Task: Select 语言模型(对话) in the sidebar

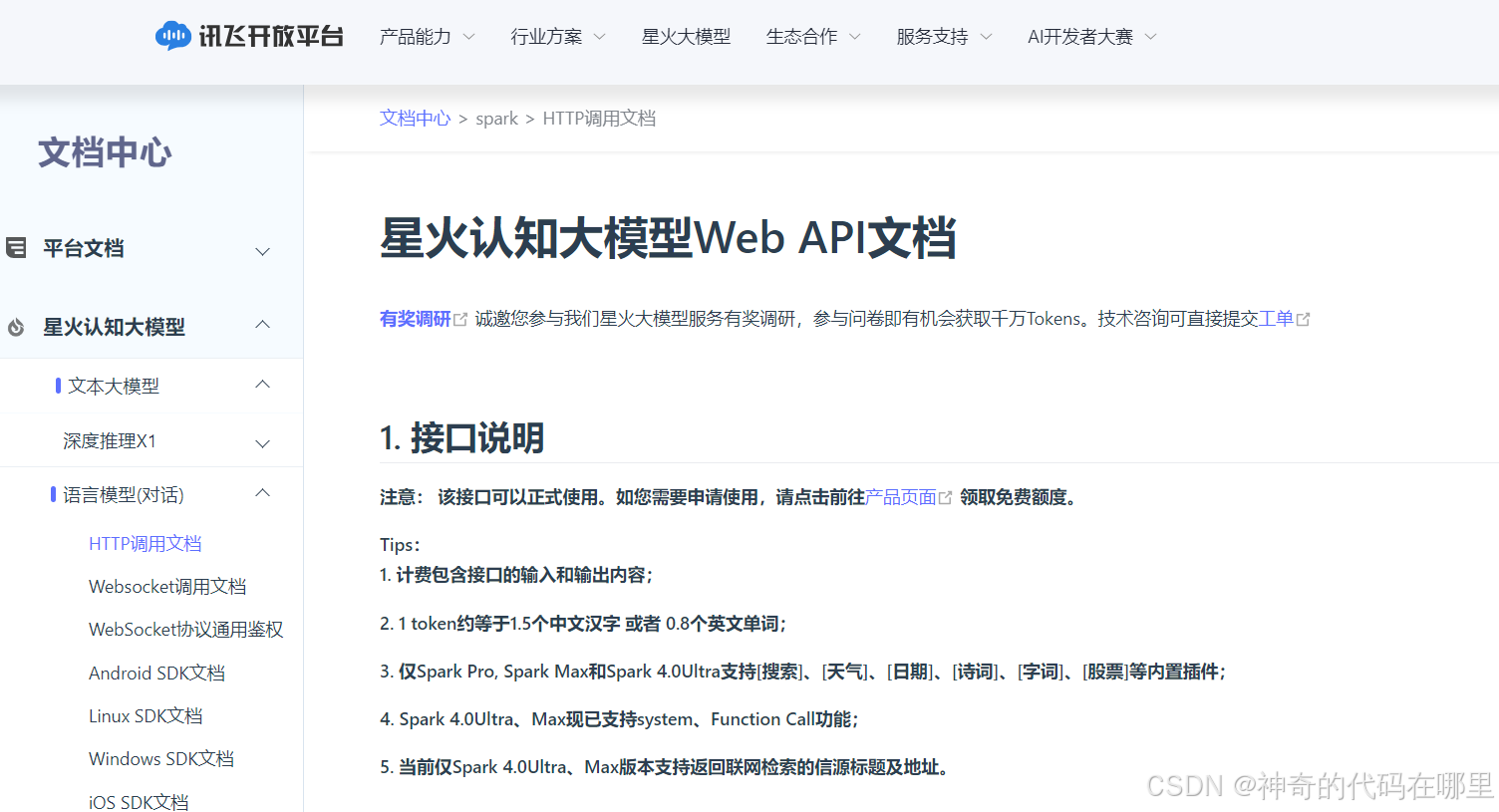Action: click(x=124, y=494)
